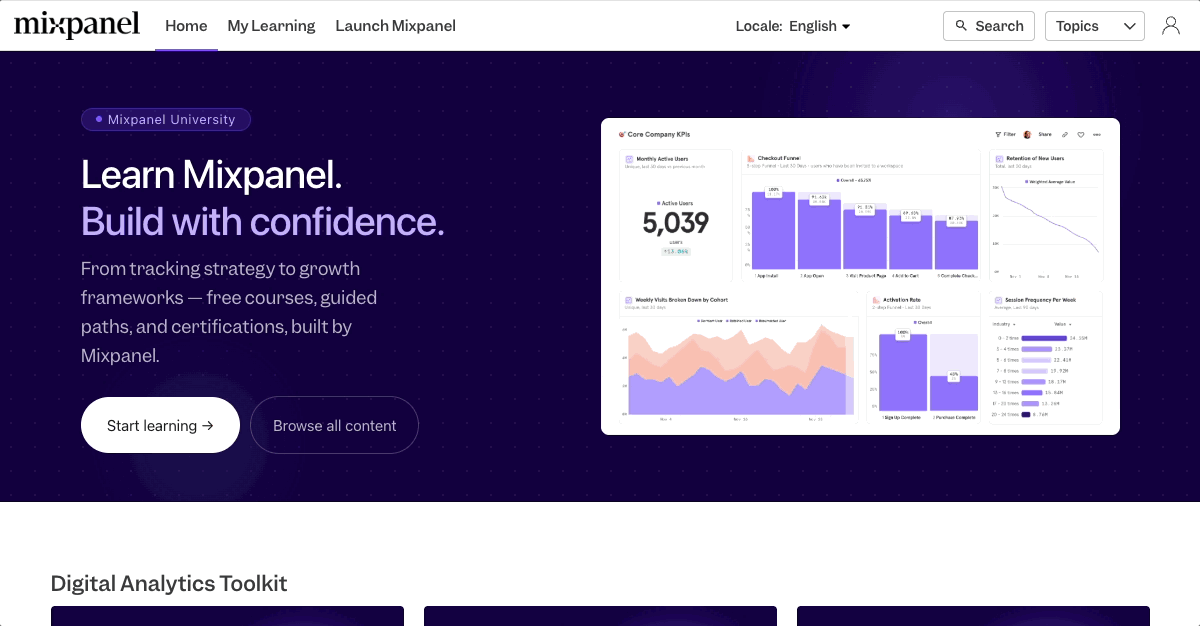
Task: Click the 'Build with confidence.' heading
Action: pyautogui.click(x=262, y=221)
